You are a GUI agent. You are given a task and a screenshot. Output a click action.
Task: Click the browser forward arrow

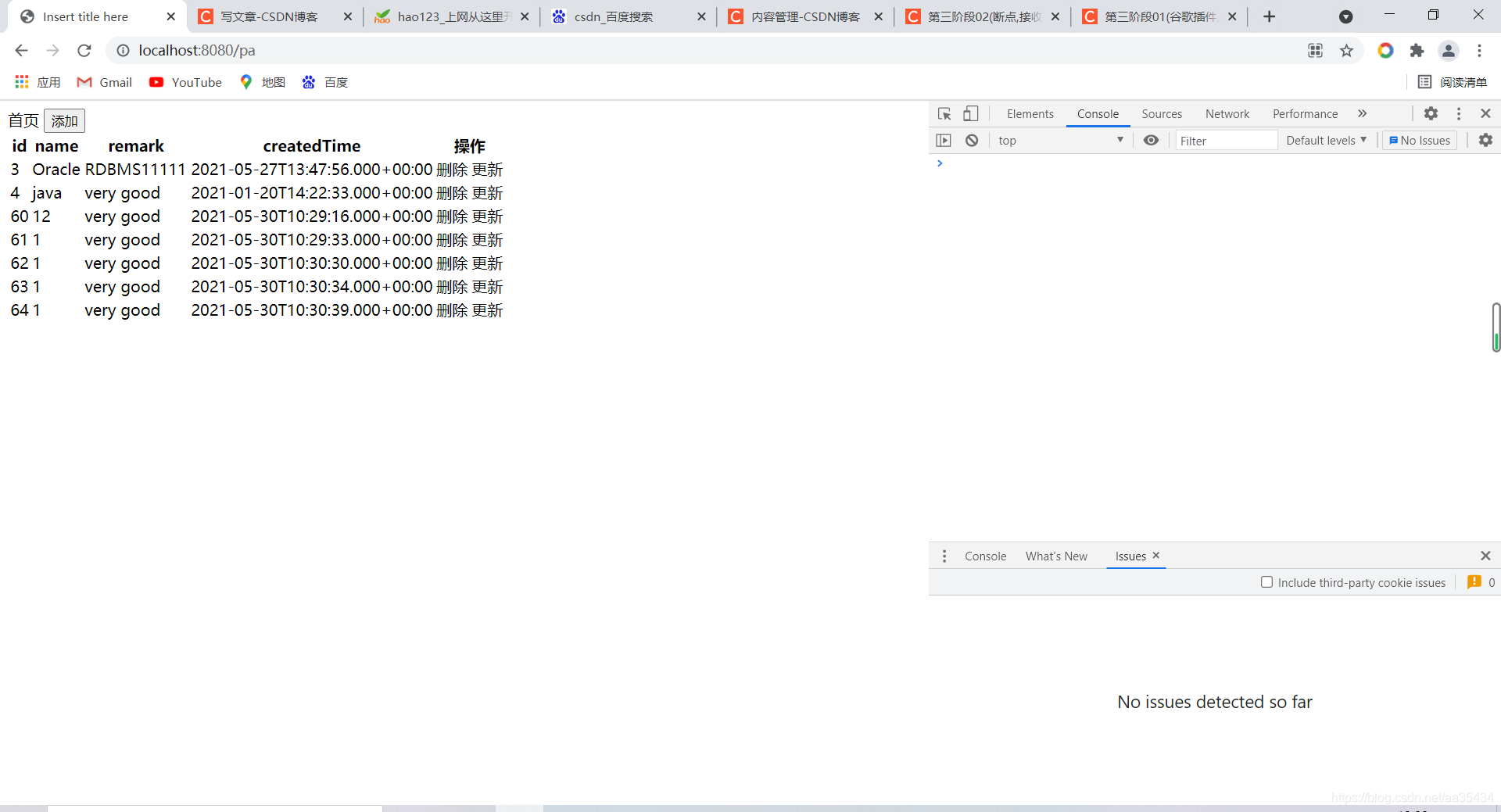pos(52,51)
